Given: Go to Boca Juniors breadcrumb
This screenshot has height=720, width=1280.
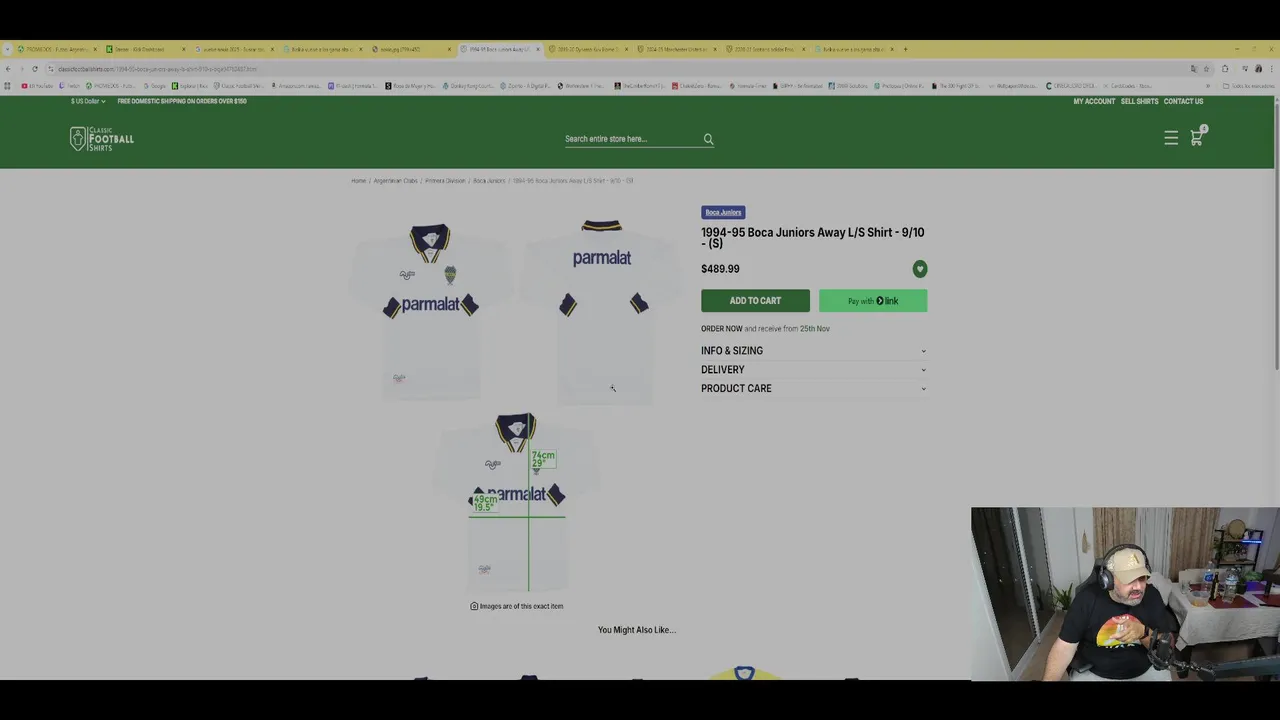Looking at the screenshot, I should [489, 181].
